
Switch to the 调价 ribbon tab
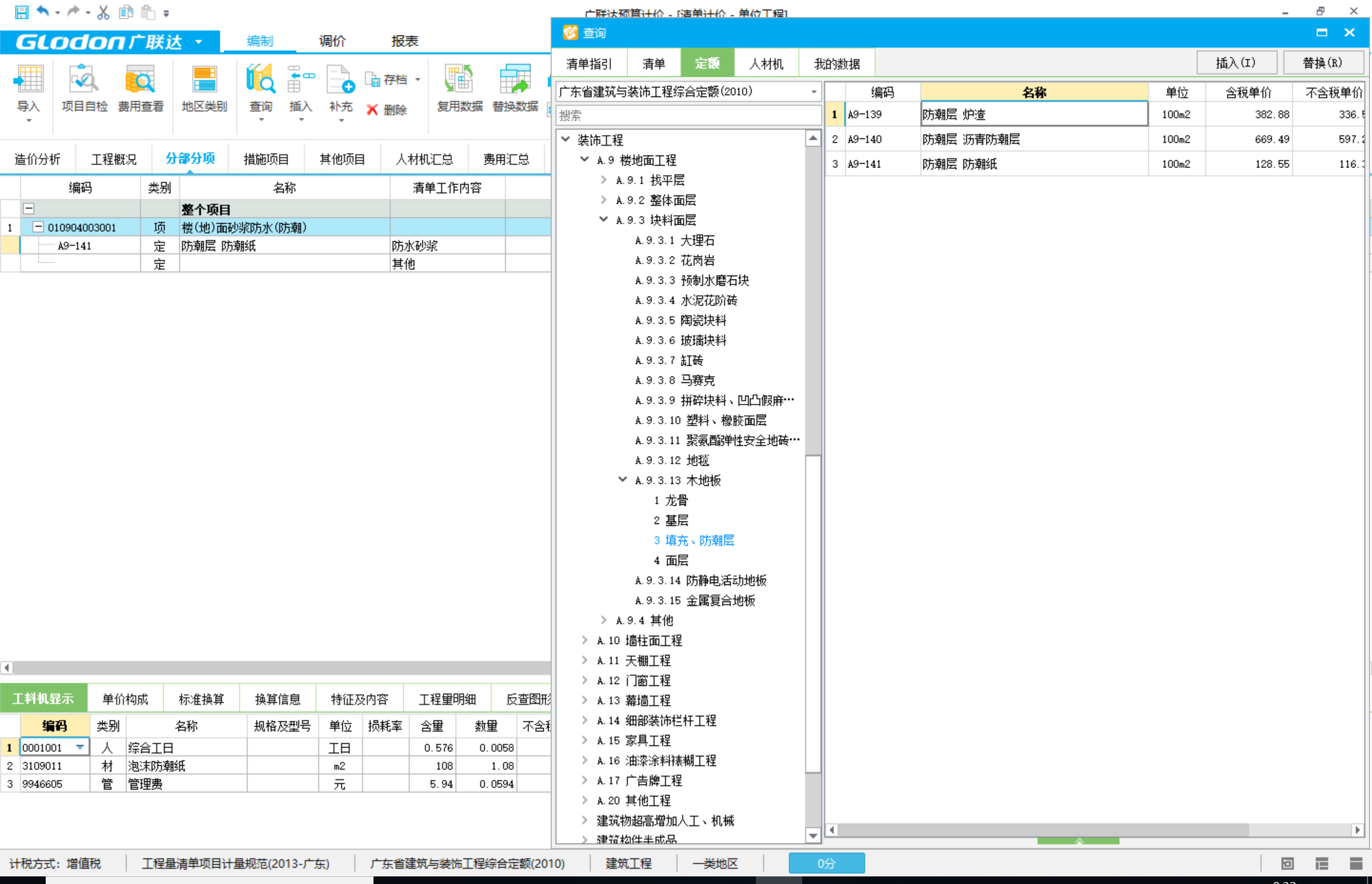click(332, 41)
